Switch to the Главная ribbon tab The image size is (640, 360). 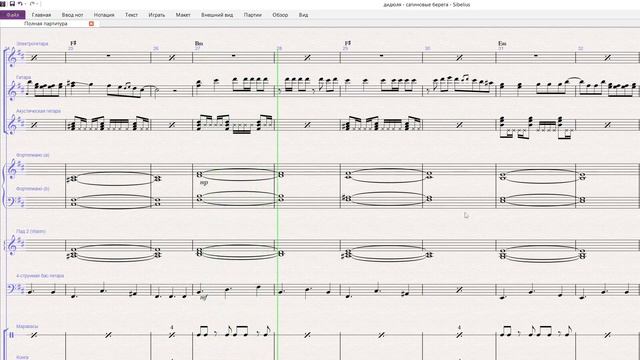click(x=42, y=15)
